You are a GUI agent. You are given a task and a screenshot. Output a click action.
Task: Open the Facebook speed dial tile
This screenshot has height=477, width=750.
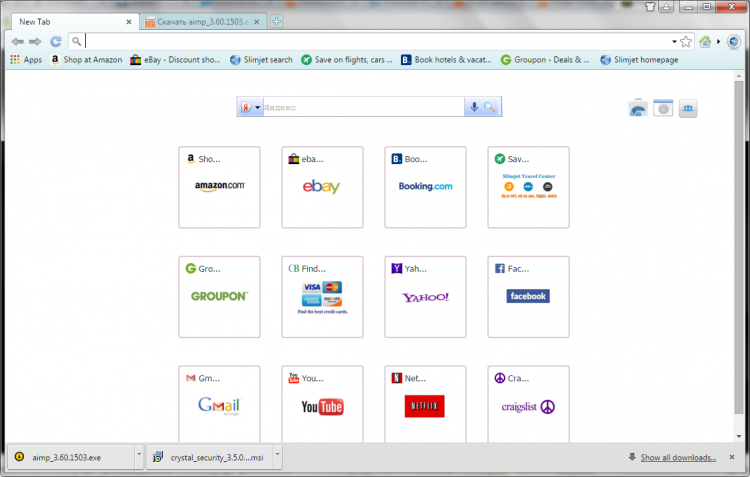coord(529,297)
